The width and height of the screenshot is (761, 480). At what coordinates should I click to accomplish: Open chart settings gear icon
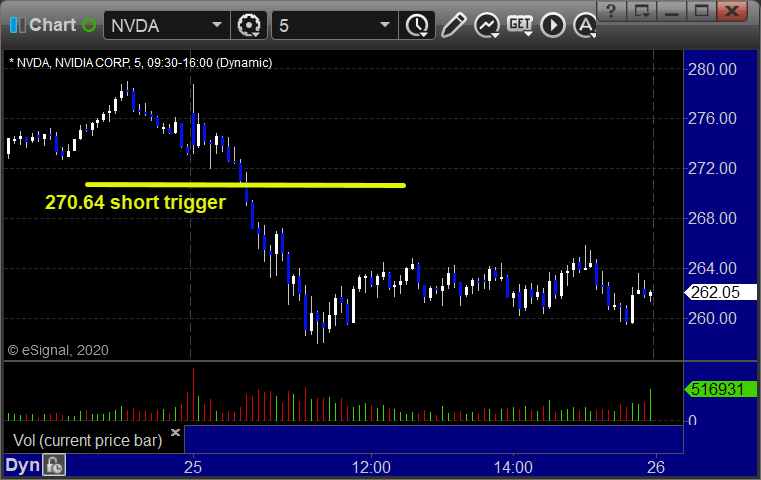click(x=248, y=25)
